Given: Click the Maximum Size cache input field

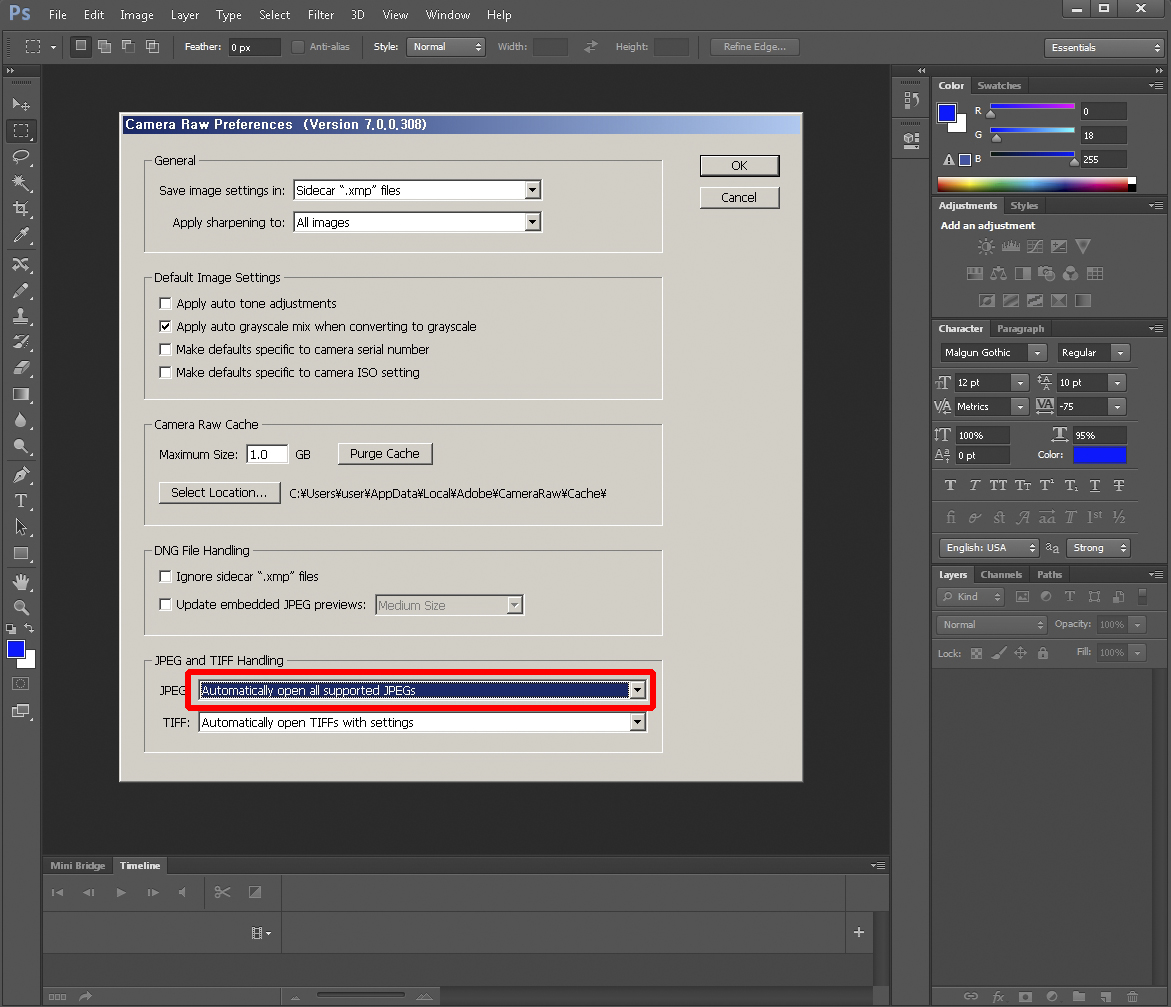Looking at the screenshot, I should click(267, 454).
